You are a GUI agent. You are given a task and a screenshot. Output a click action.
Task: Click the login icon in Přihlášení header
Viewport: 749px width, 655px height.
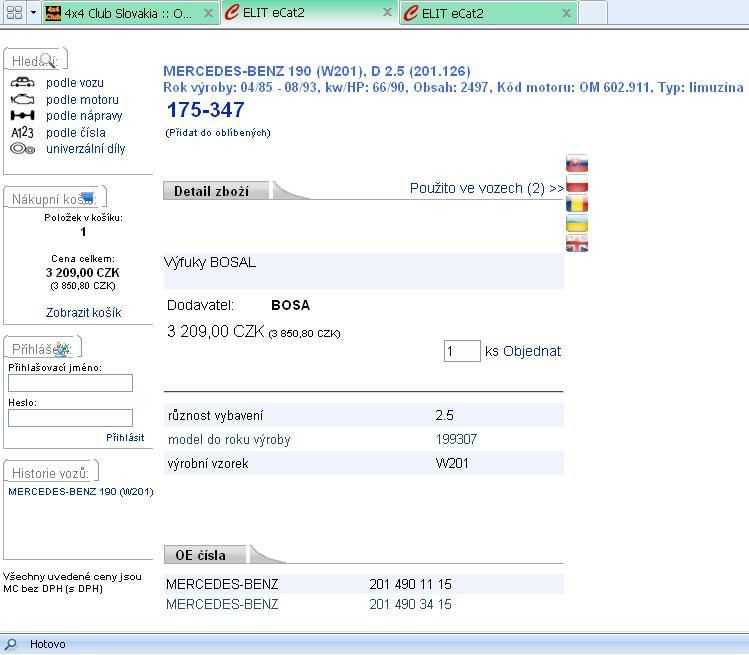pos(62,349)
